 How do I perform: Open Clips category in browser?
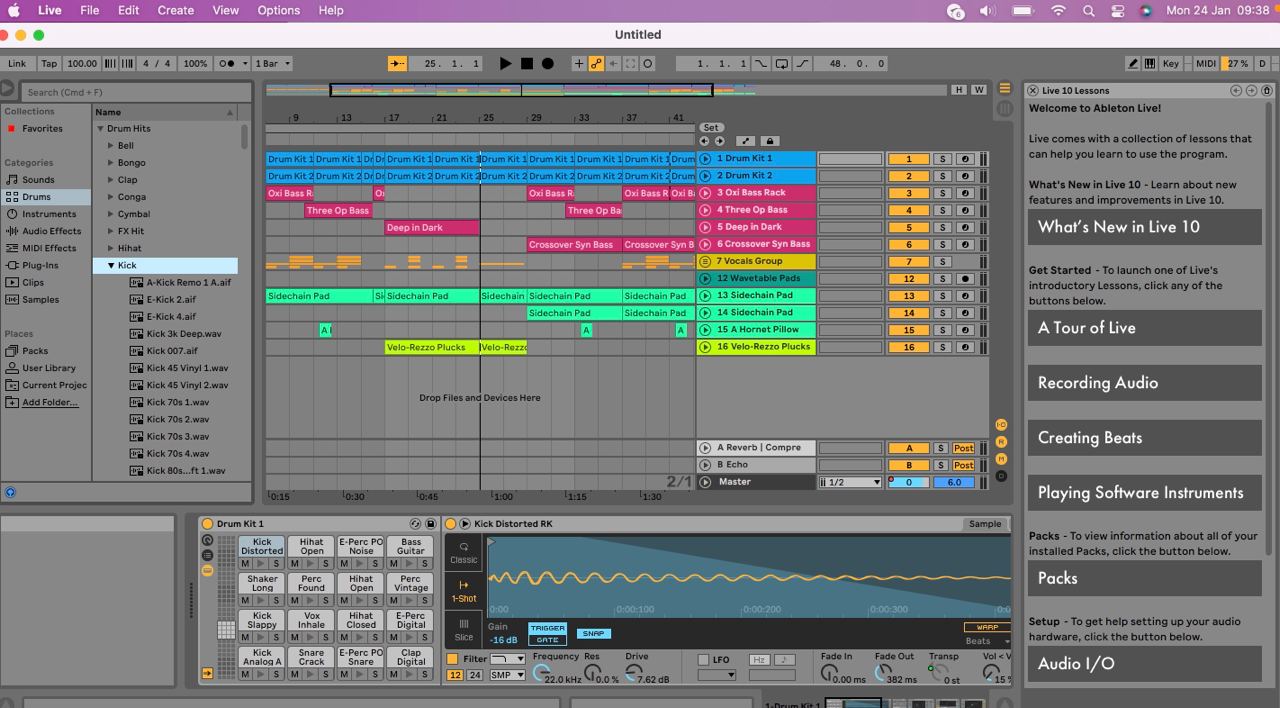[x=33, y=282]
